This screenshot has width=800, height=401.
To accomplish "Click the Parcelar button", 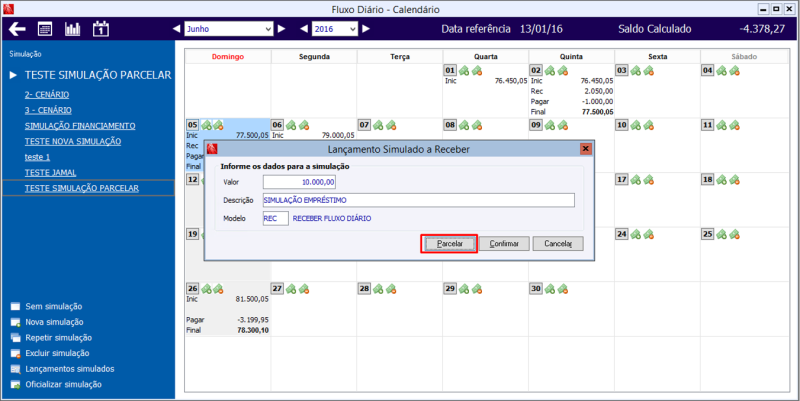I will click(449, 244).
